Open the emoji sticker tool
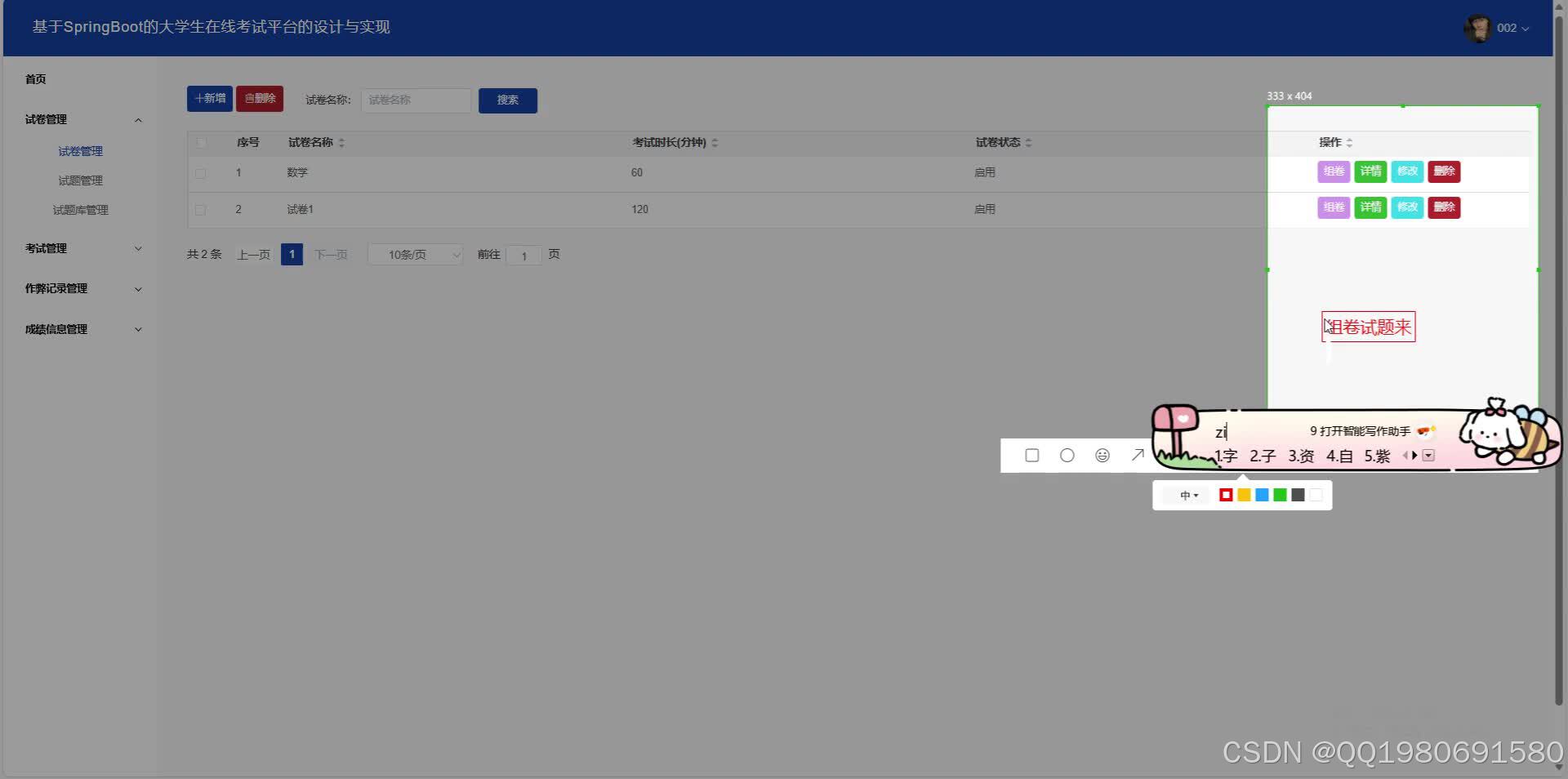1568x779 pixels. point(1102,456)
